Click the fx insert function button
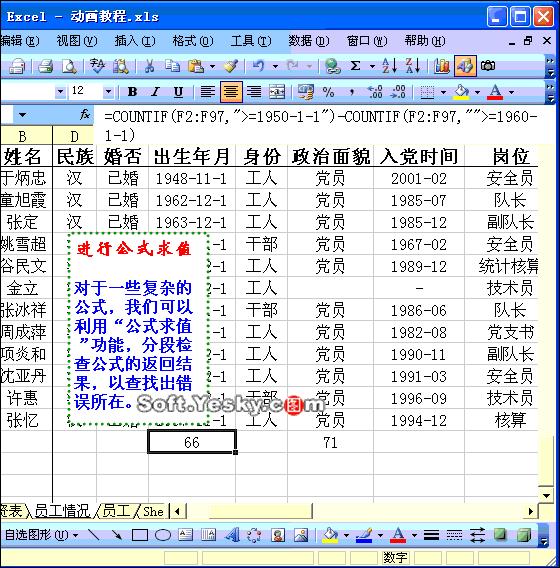 pyautogui.click(x=85, y=115)
